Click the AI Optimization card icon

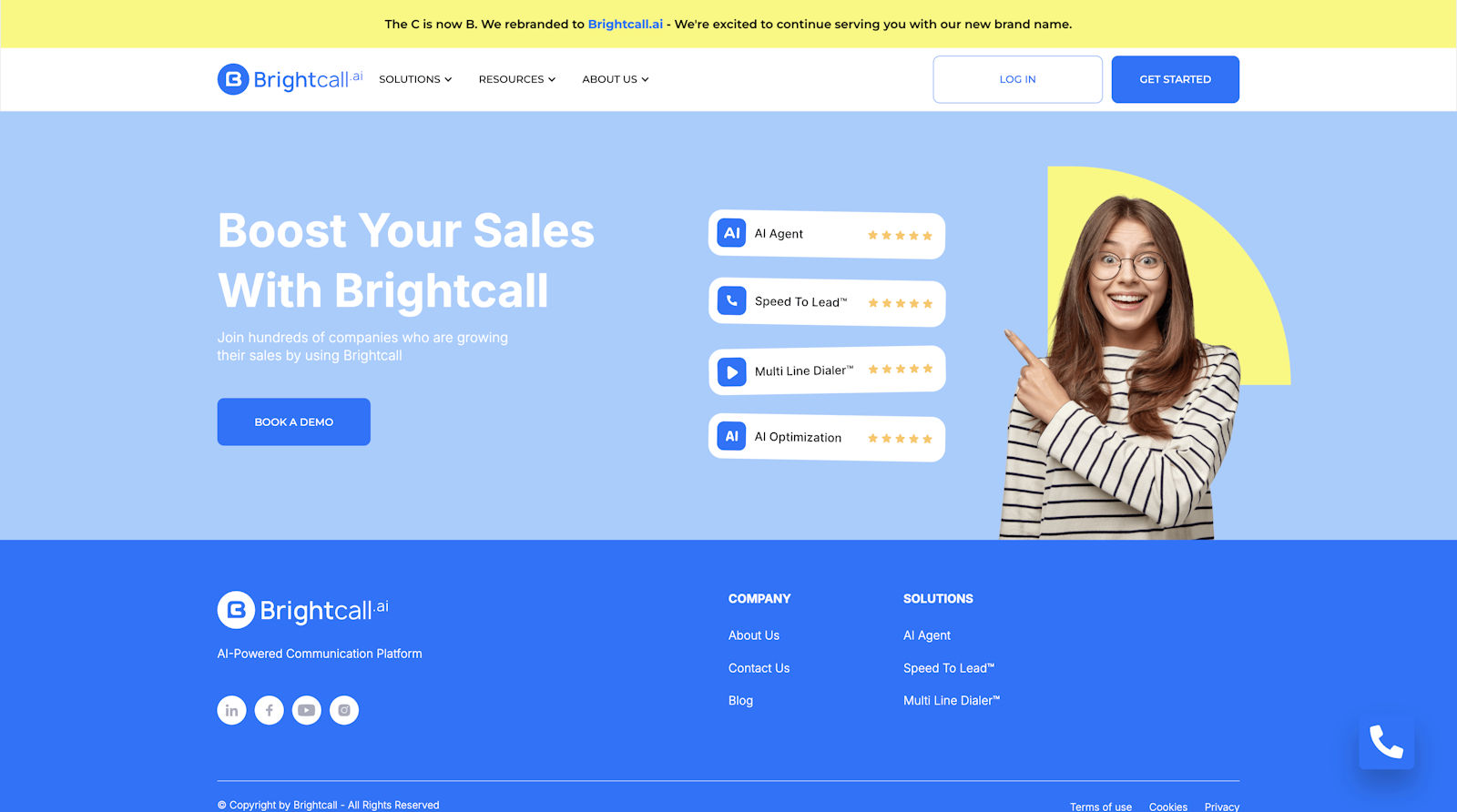coord(731,436)
